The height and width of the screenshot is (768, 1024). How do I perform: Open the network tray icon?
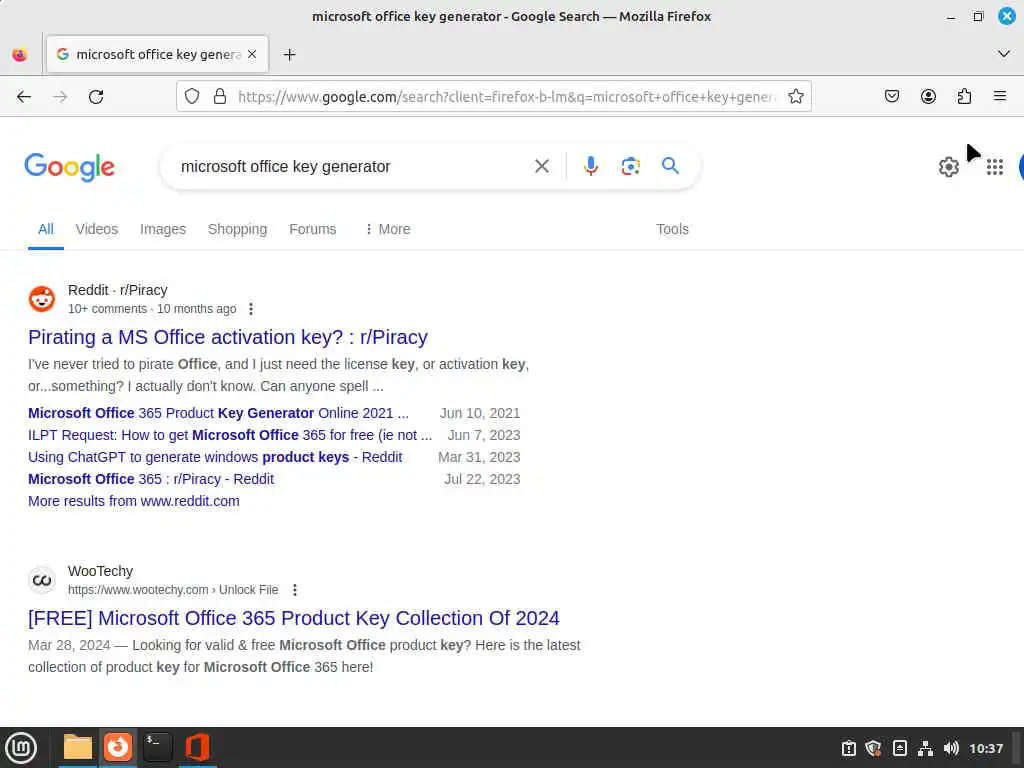click(925, 748)
